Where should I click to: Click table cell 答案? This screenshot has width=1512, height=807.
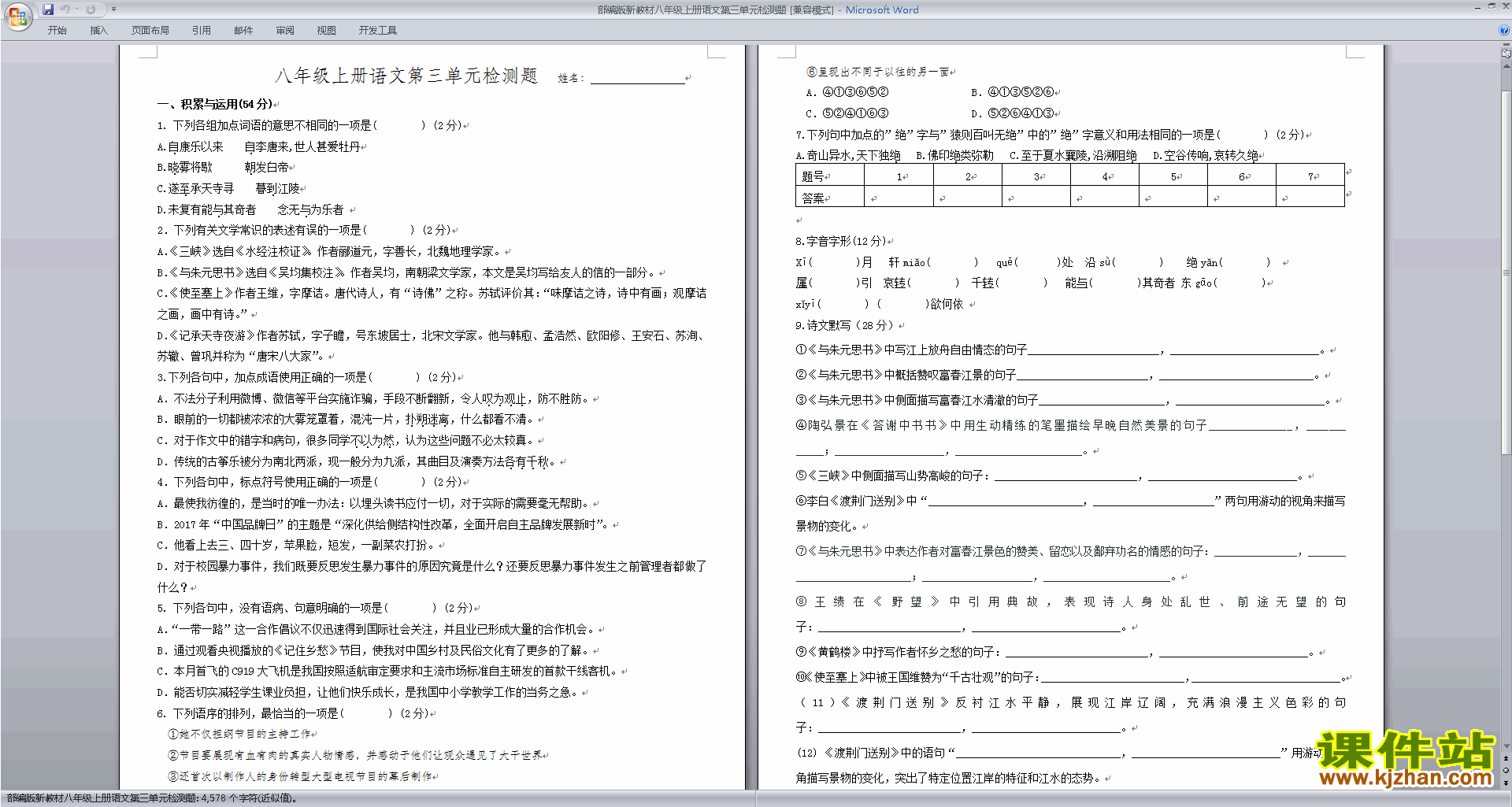pyautogui.click(x=830, y=198)
